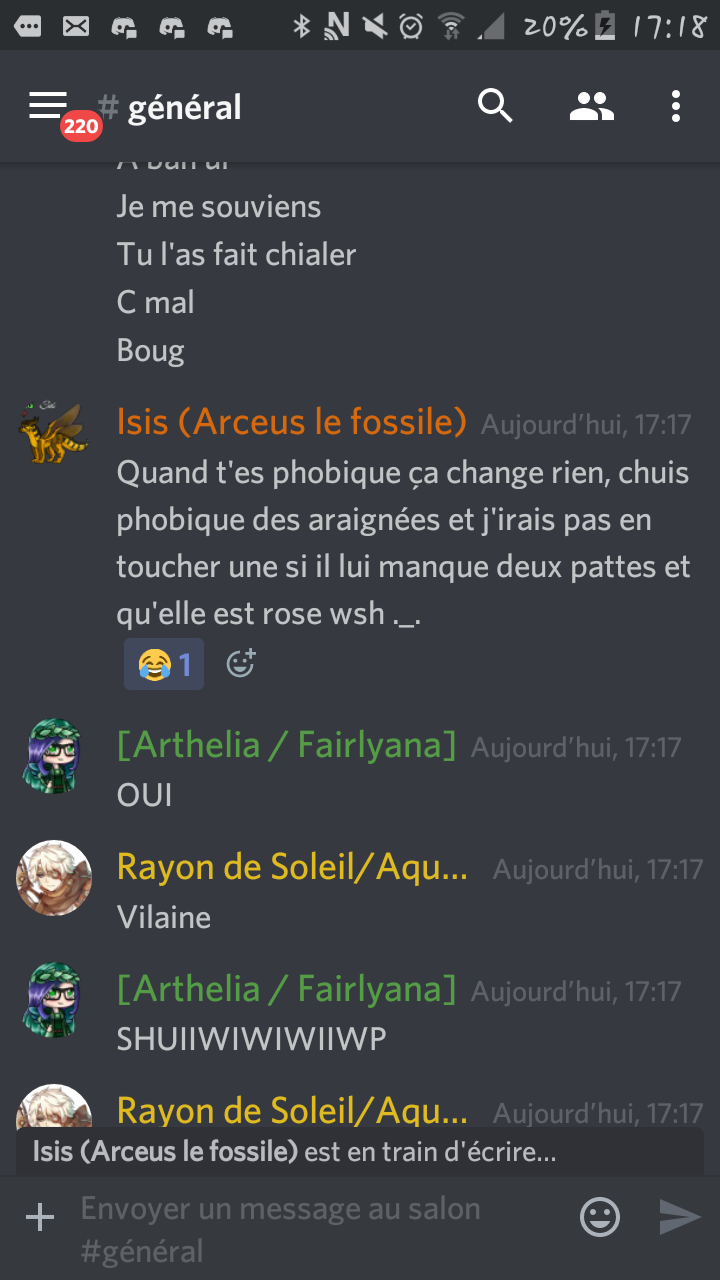Open Rayon de Soleil's avatar beside Vilaine
Image resolution: width=720 pixels, height=1280 pixels.
[x=54, y=878]
